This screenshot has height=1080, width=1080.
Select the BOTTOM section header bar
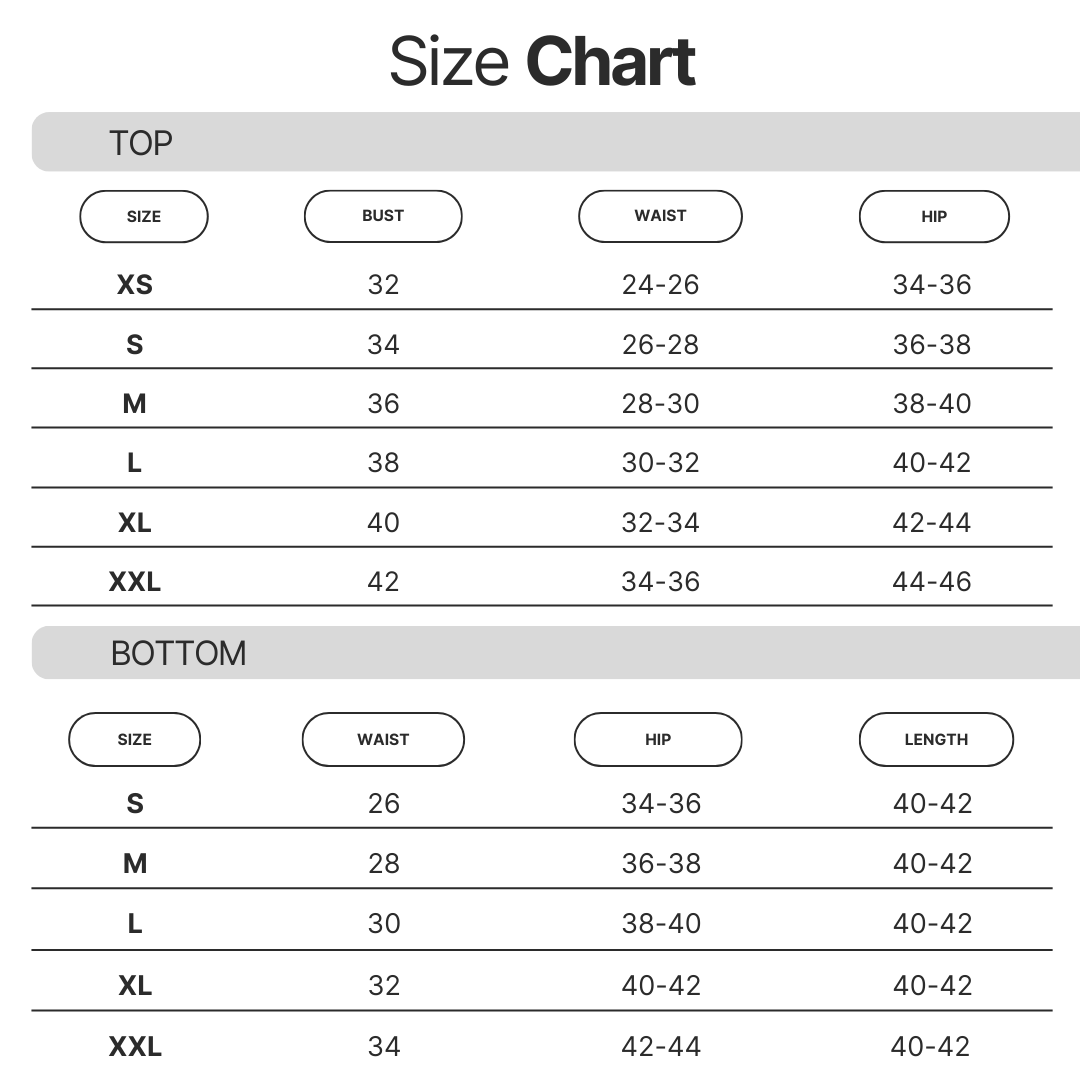pos(556,653)
